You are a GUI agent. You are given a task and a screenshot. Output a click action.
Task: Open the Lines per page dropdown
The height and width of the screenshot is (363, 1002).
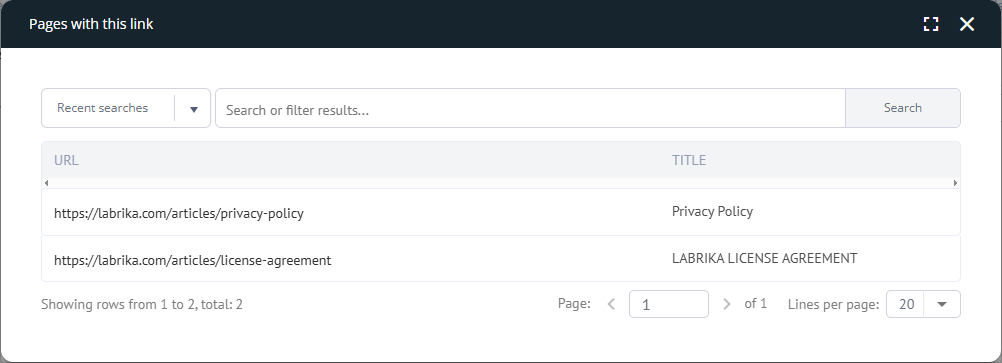[x=923, y=304]
